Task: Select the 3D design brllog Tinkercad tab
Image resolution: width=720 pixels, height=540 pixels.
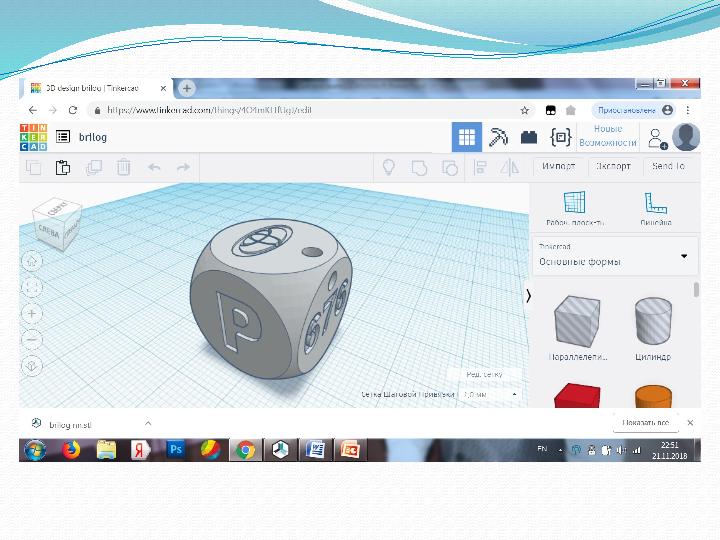Action: coord(97,88)
